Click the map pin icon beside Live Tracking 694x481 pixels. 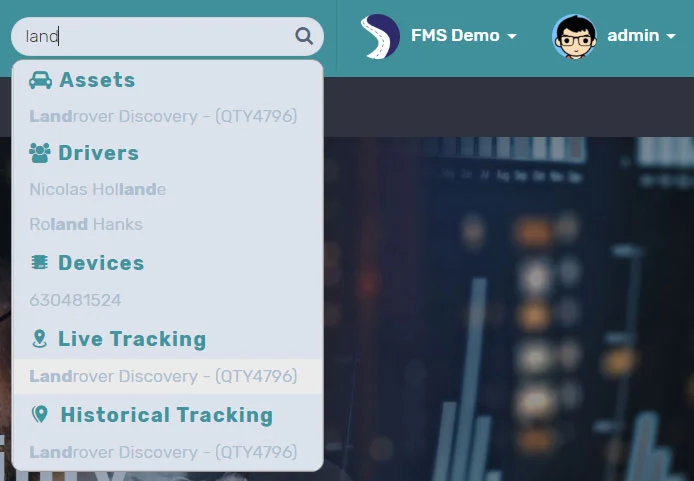pos(40,339)
